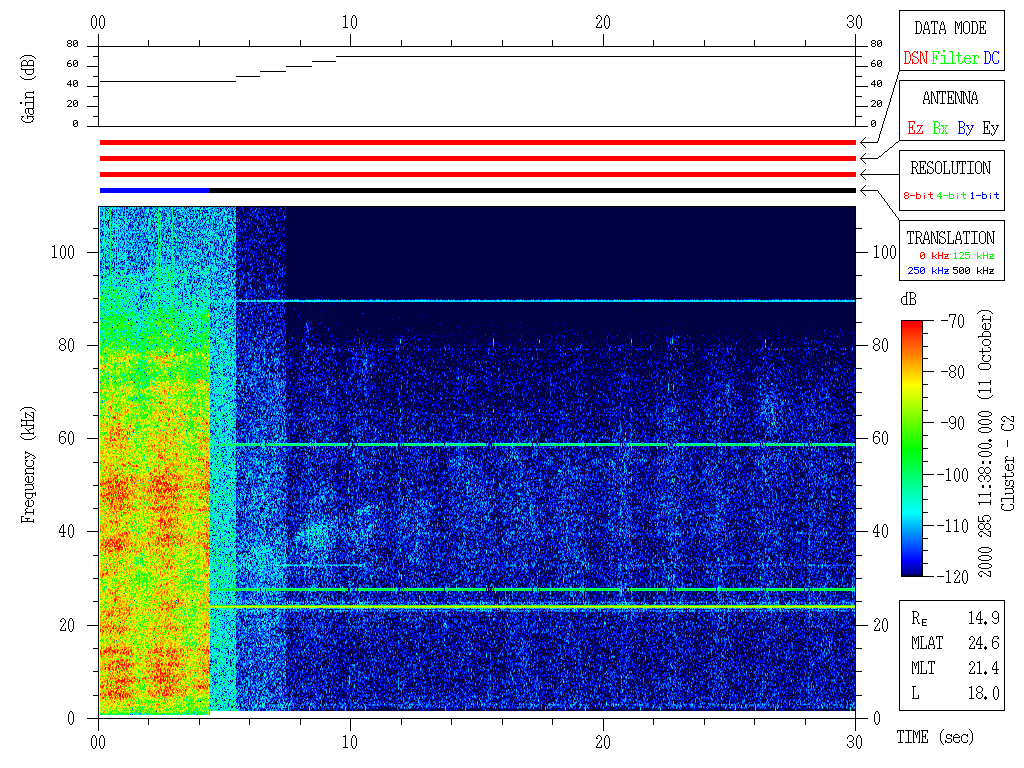Select the Ey antenna legend entry
This screenshot has height=768, width=1024.
(x=990, y=129)
